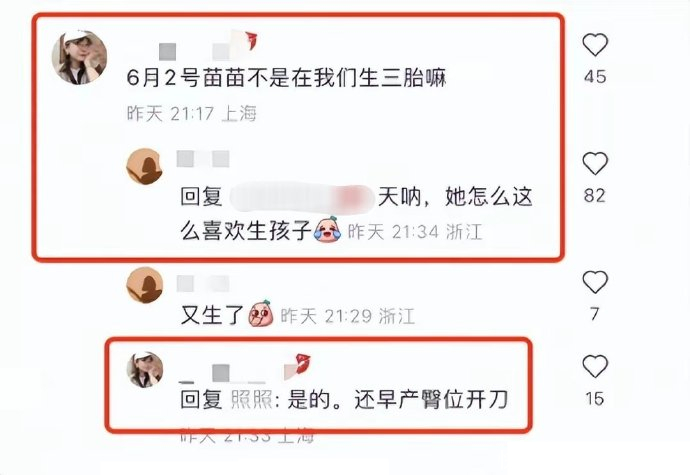Tap the timestamp 昨天 21:17 上海
This screenshot has height=475, width=690.
[191, 114]
